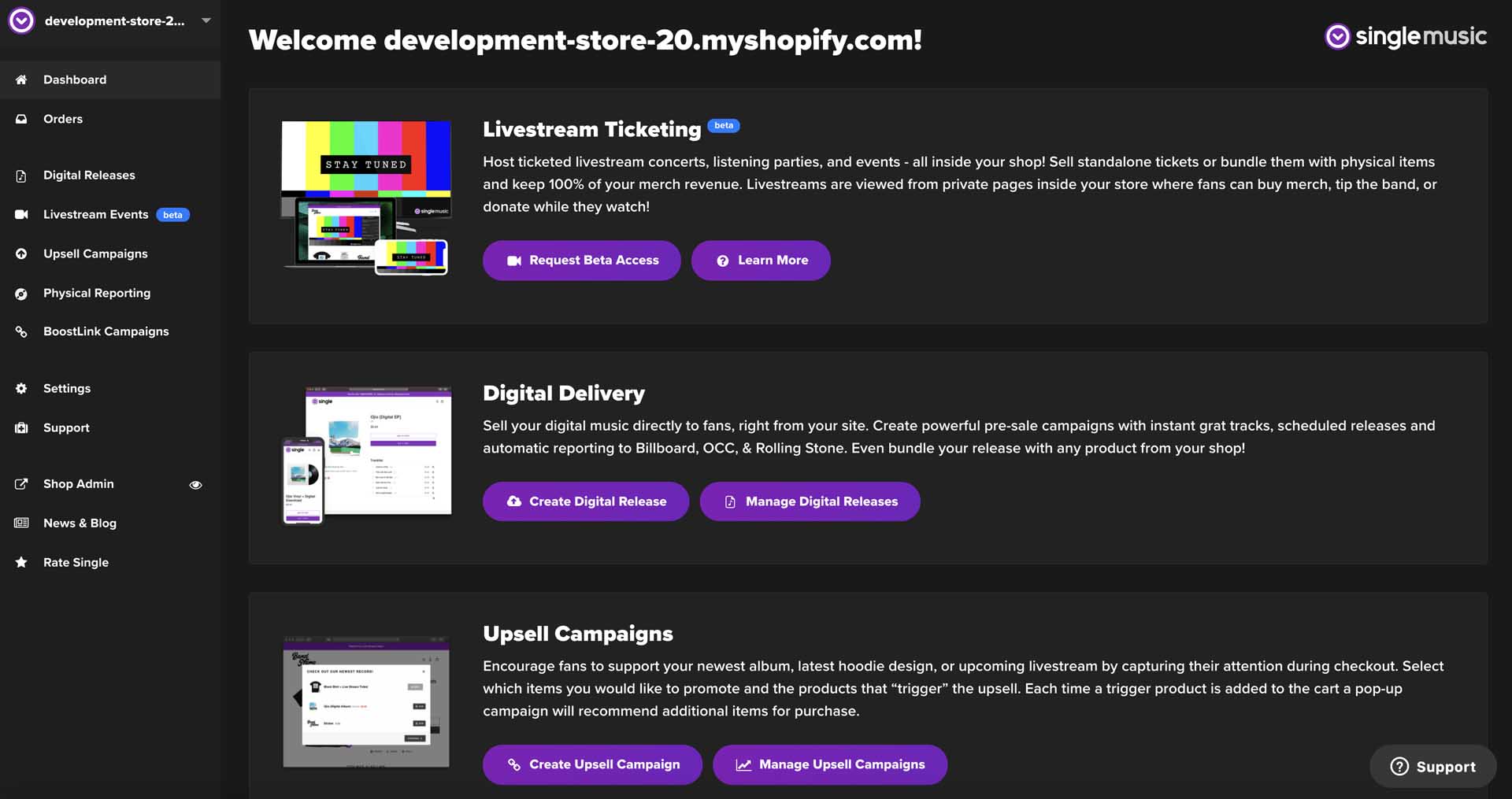Click the Settings gear icon

click(21, 388)
